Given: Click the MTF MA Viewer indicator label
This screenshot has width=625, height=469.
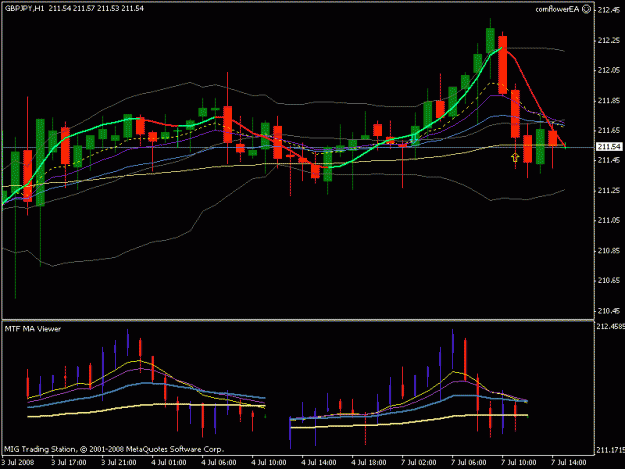Looking at the screenshot, I should (33, 329).
